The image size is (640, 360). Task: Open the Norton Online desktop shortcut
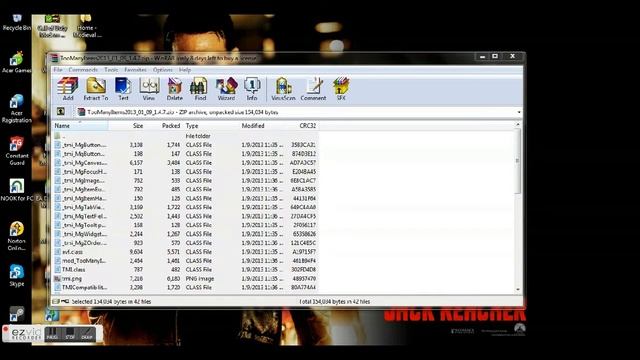pyautogui.click(x=17, y=236)
